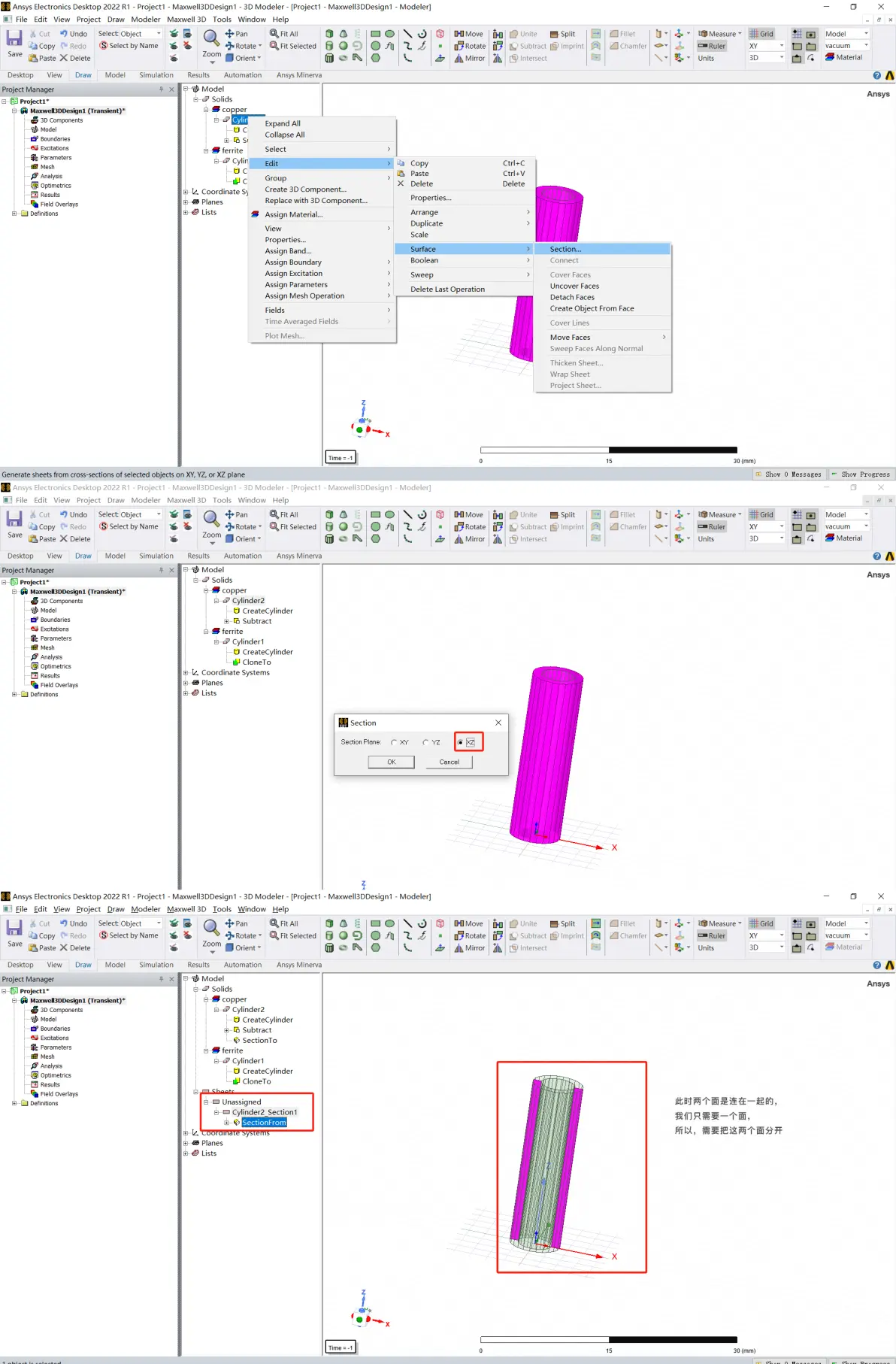
Task: Click Show 0 Messages in context-menu window
Action: 789,474
